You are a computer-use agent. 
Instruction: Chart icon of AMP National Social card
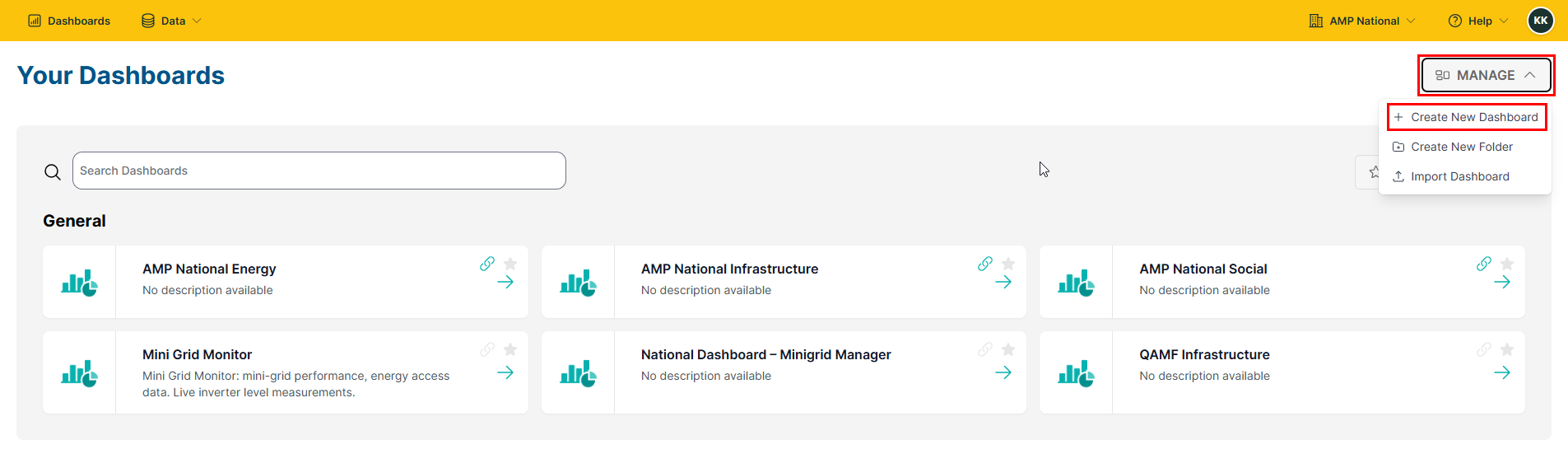[x=1076, y=283]
